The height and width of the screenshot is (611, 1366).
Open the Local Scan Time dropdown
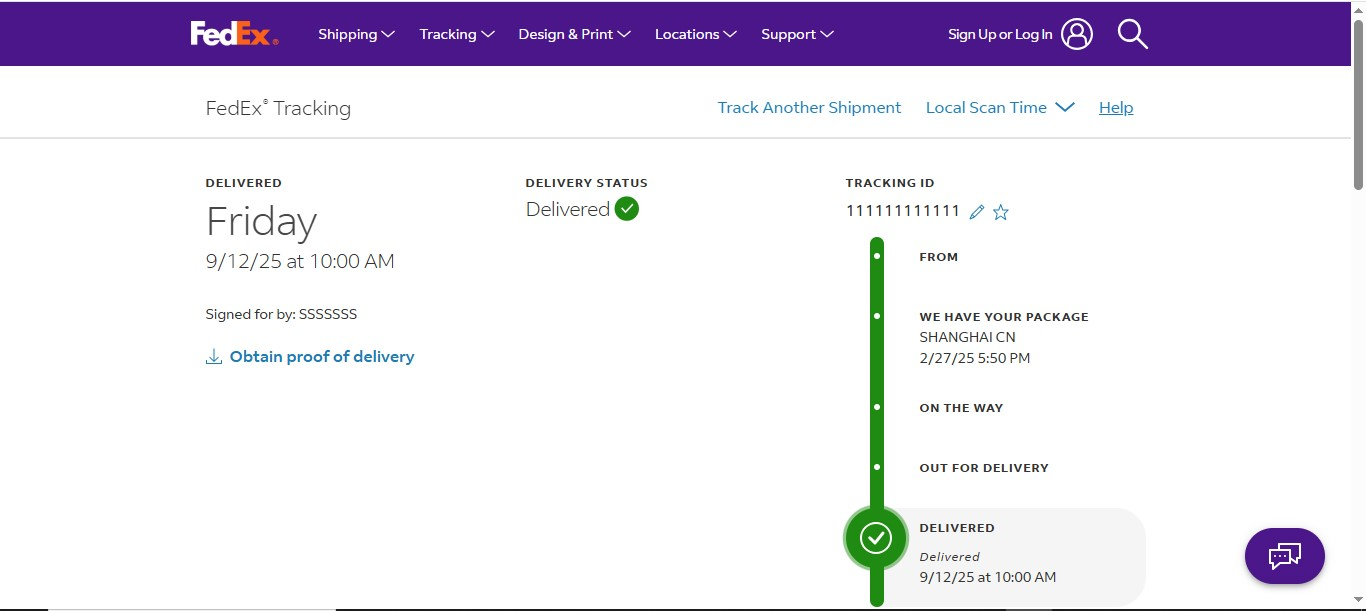999,107
